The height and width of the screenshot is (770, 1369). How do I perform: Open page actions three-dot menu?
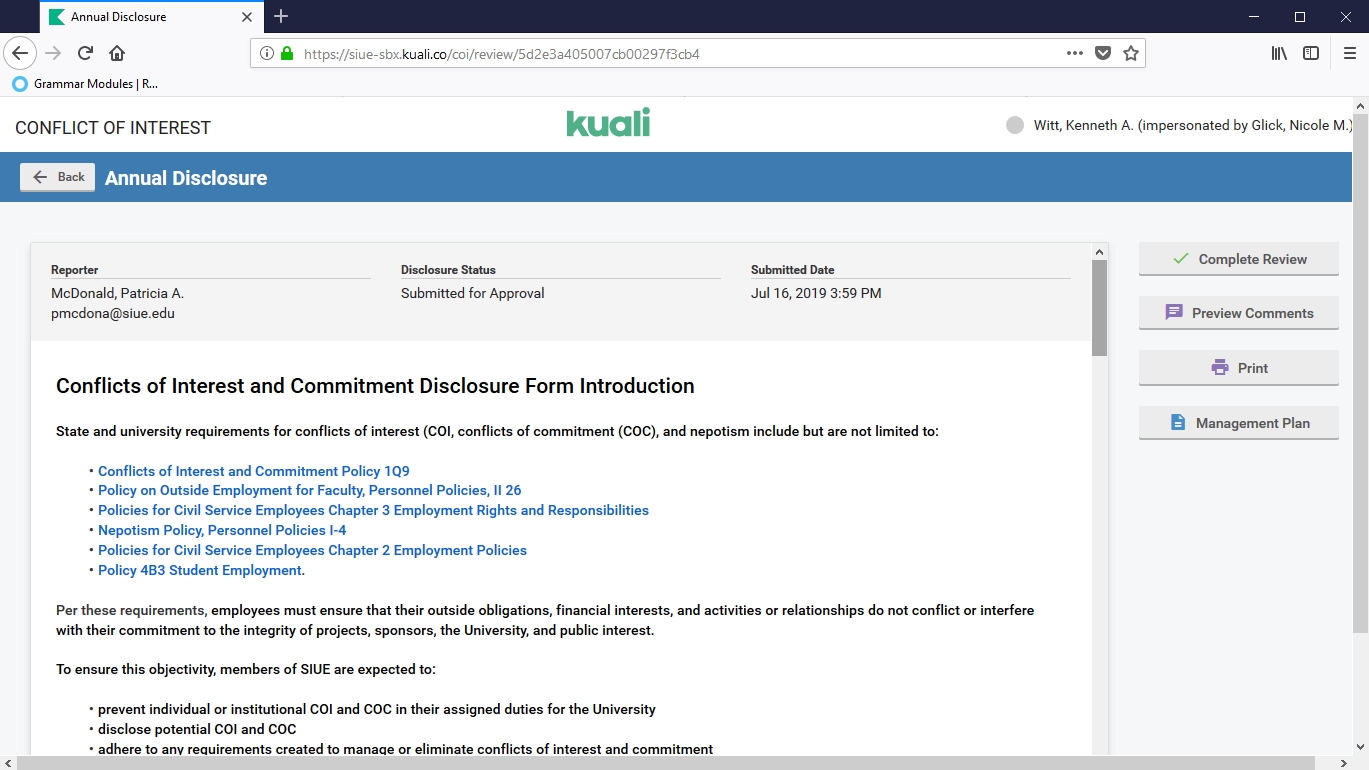point(1074,53)
